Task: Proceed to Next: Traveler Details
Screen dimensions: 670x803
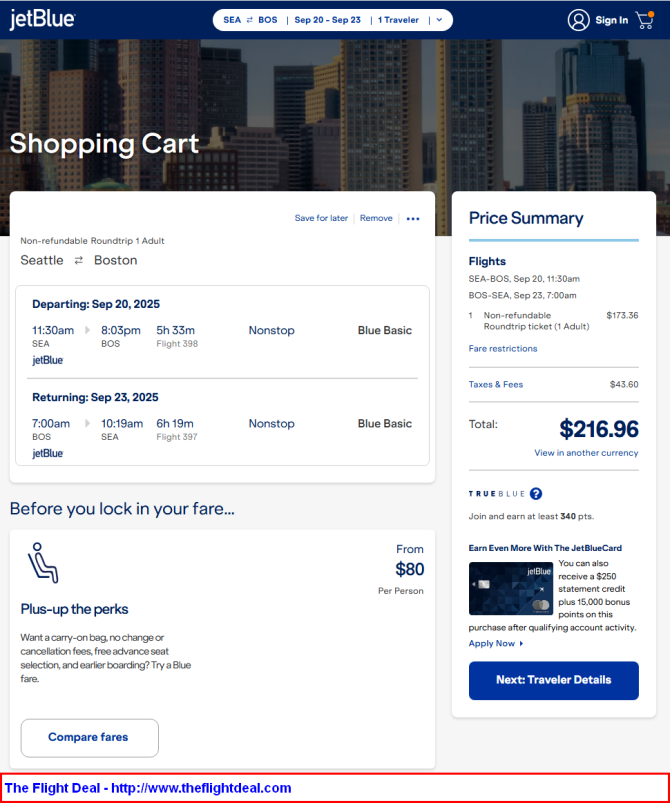Action: [554, 680]
